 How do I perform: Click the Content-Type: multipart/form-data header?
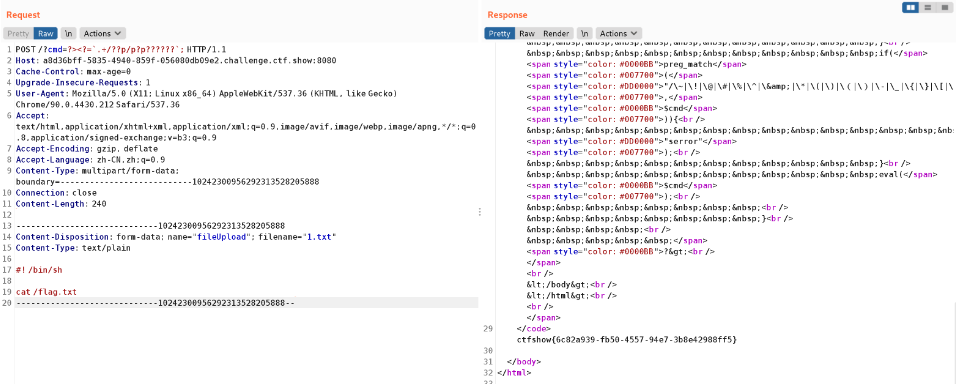tap(168, 176)
